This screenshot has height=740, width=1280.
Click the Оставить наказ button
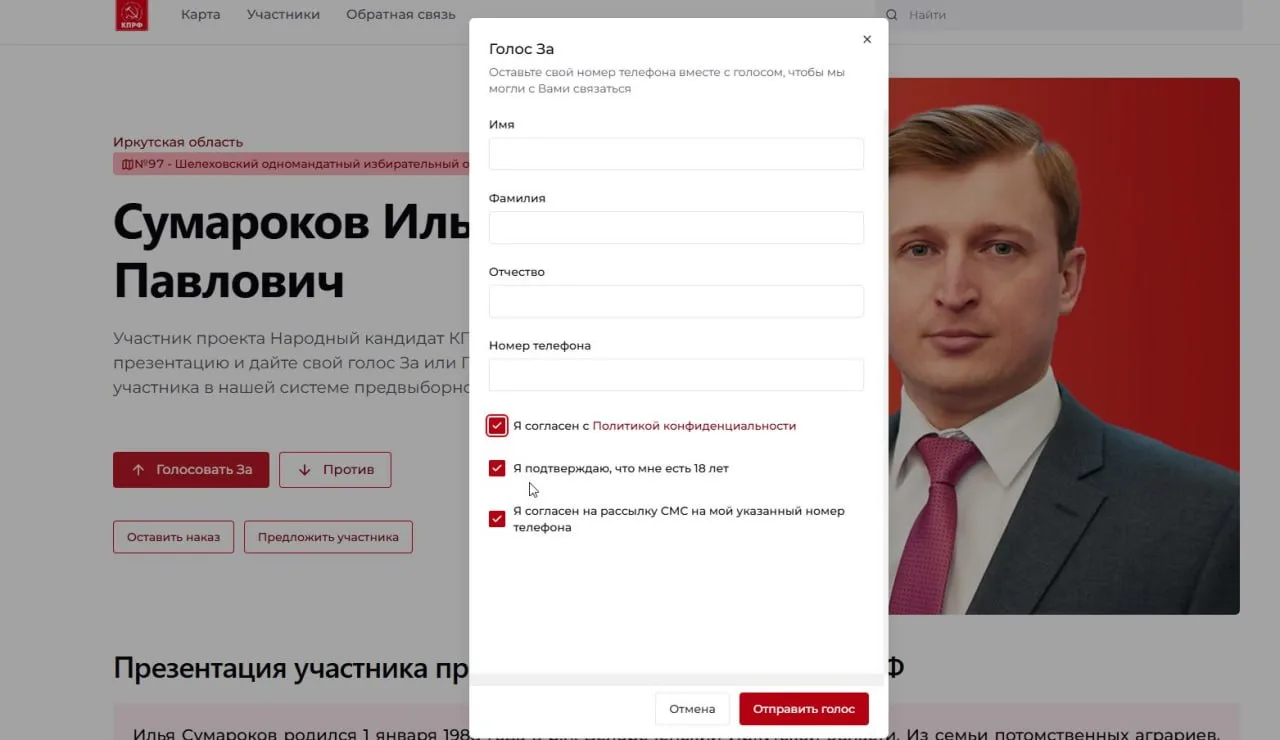(173, 537)
